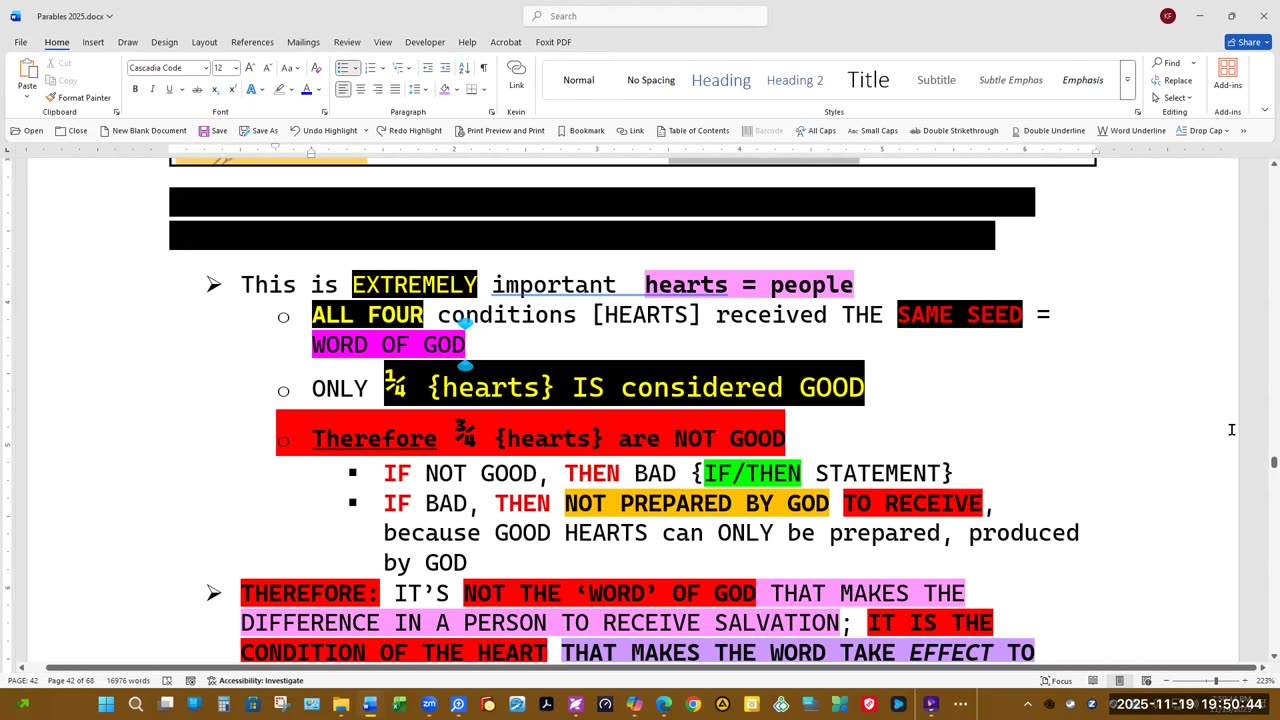Click the Search box in title bar

coord(645,16)
